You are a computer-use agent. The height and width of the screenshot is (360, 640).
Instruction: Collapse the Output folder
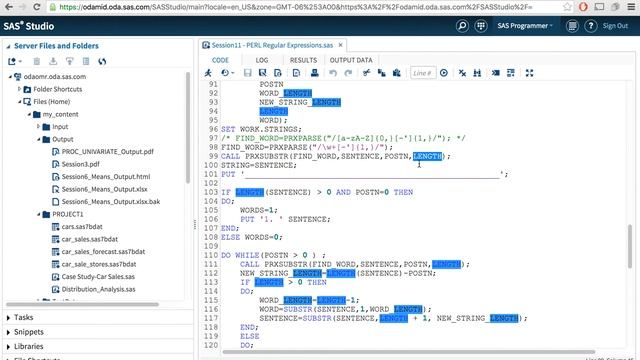(38, 139)
